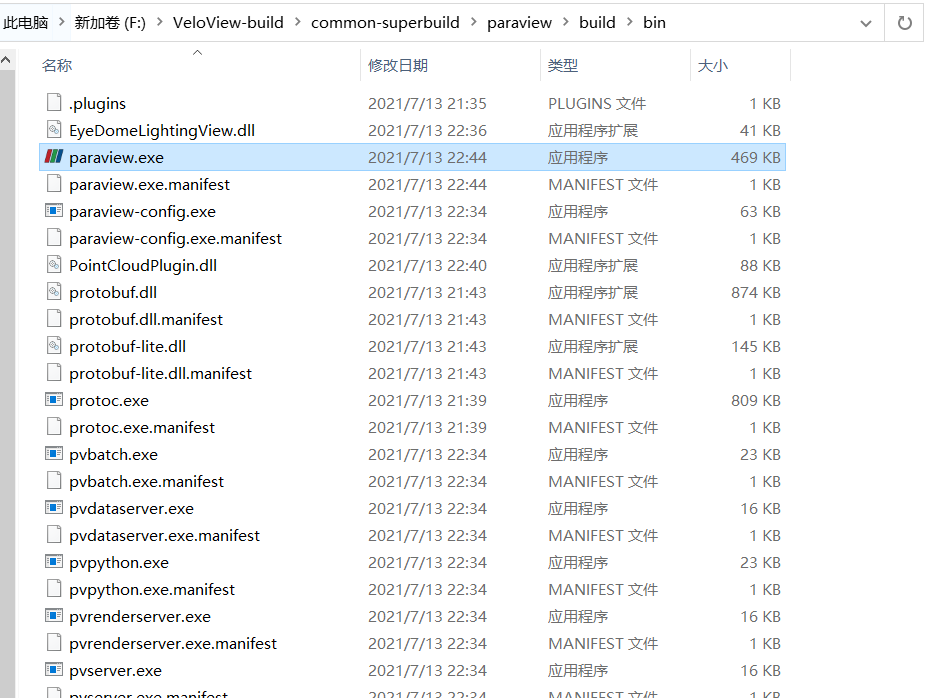Expand chevron after common-superbuild breadcrumb

[x=474, y=23]
